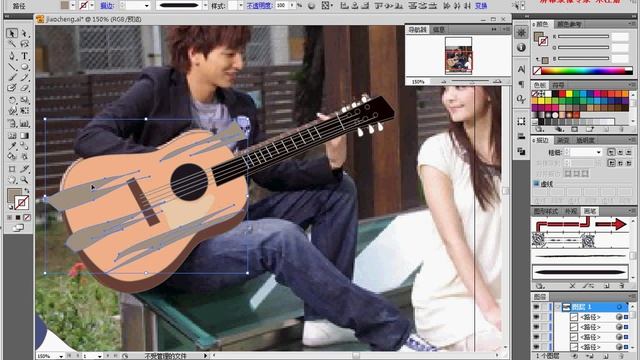Enable the 虚线 dashed line checkbox
This screenshot has height=360, width=640.
(536, 184)
